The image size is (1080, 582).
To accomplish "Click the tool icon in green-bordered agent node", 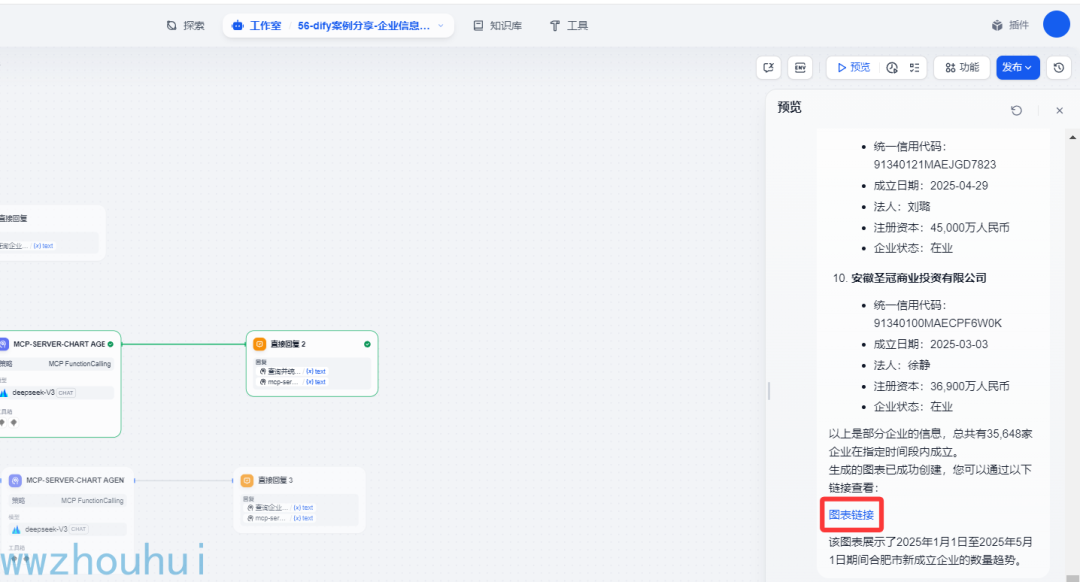I will [x=13, y=422].
